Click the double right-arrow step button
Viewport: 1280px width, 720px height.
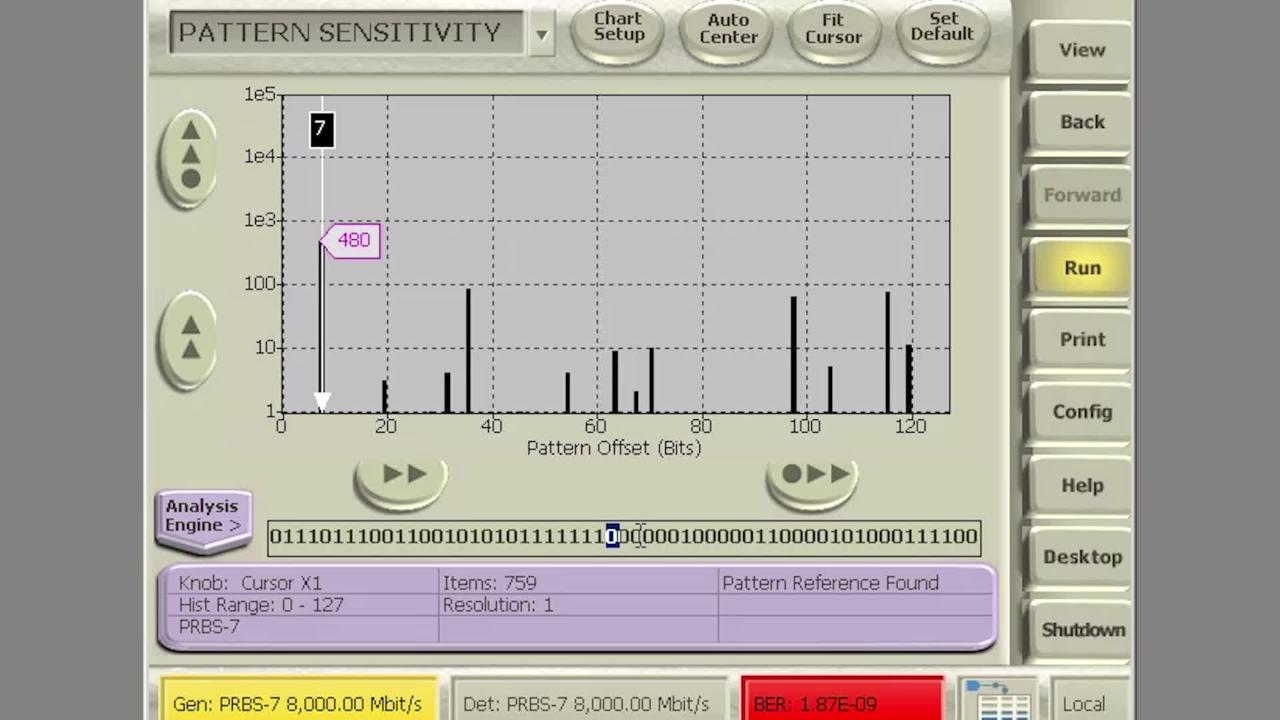tap(402, 475)
